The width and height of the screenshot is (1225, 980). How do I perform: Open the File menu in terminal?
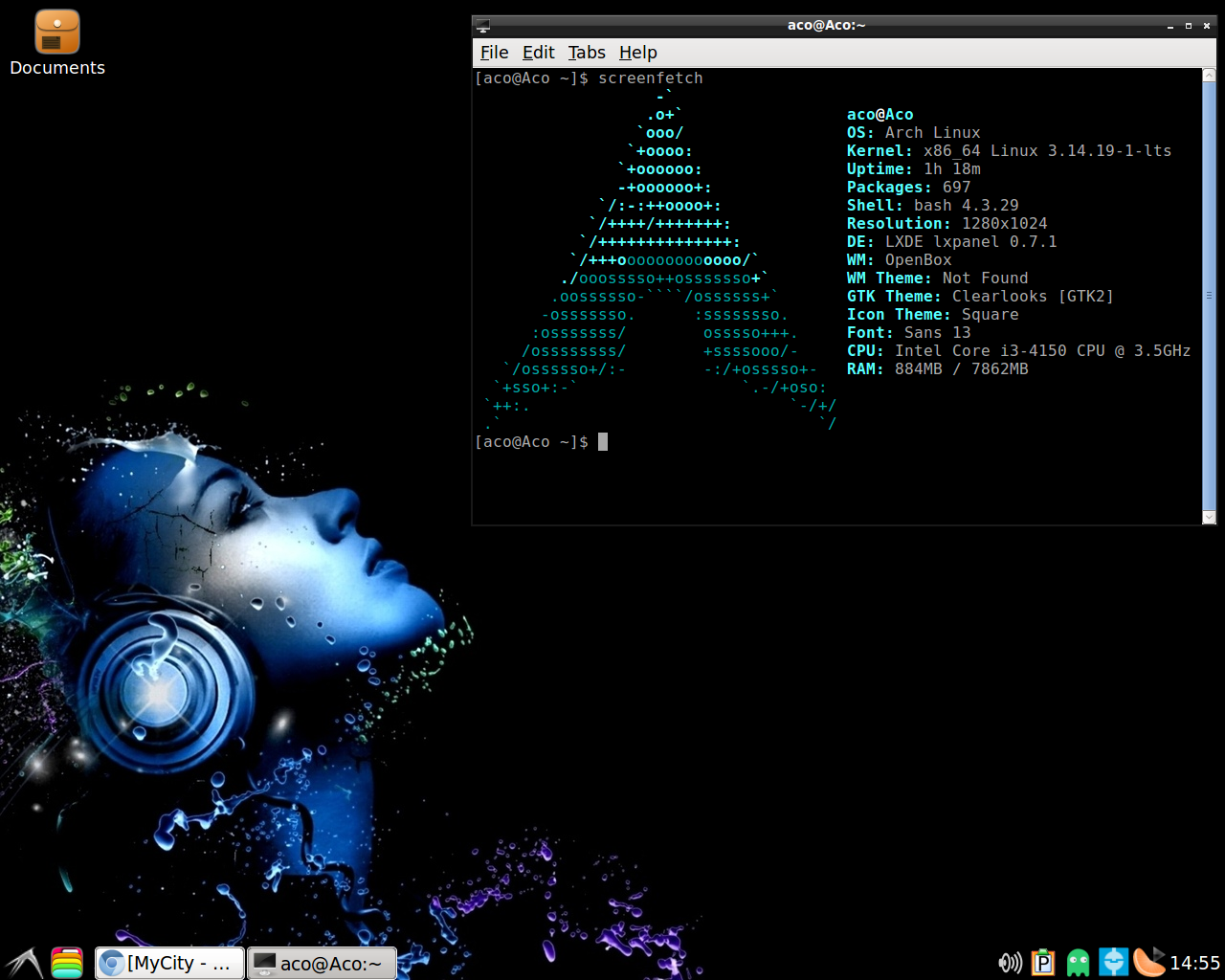pos(494,53)
